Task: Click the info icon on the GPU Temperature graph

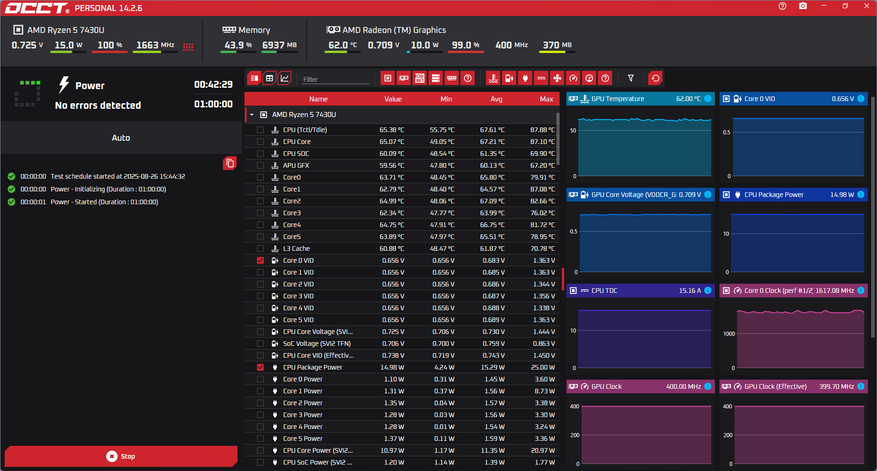Action: point(708,99)
